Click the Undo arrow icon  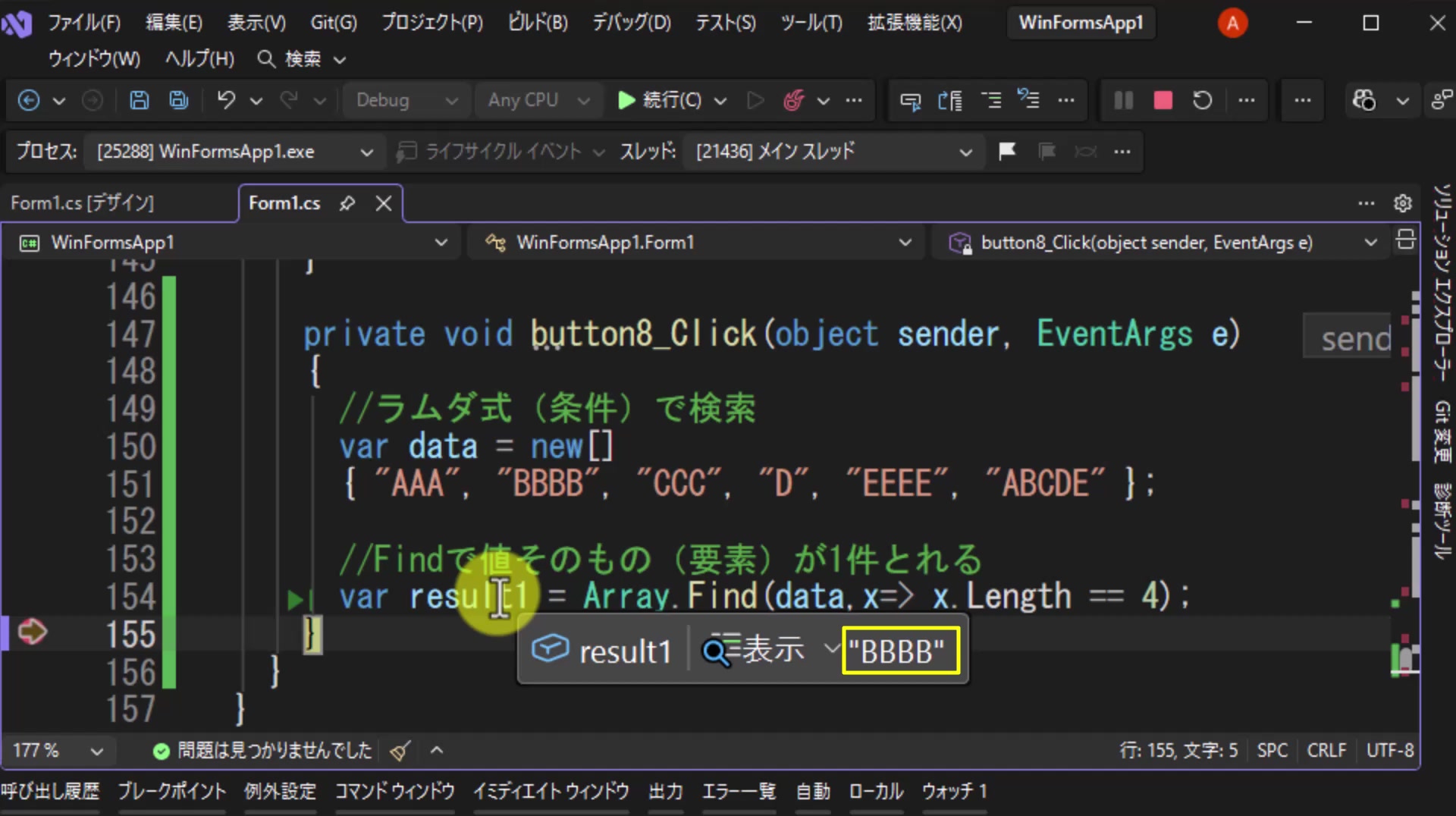click(x=226, y=100)
